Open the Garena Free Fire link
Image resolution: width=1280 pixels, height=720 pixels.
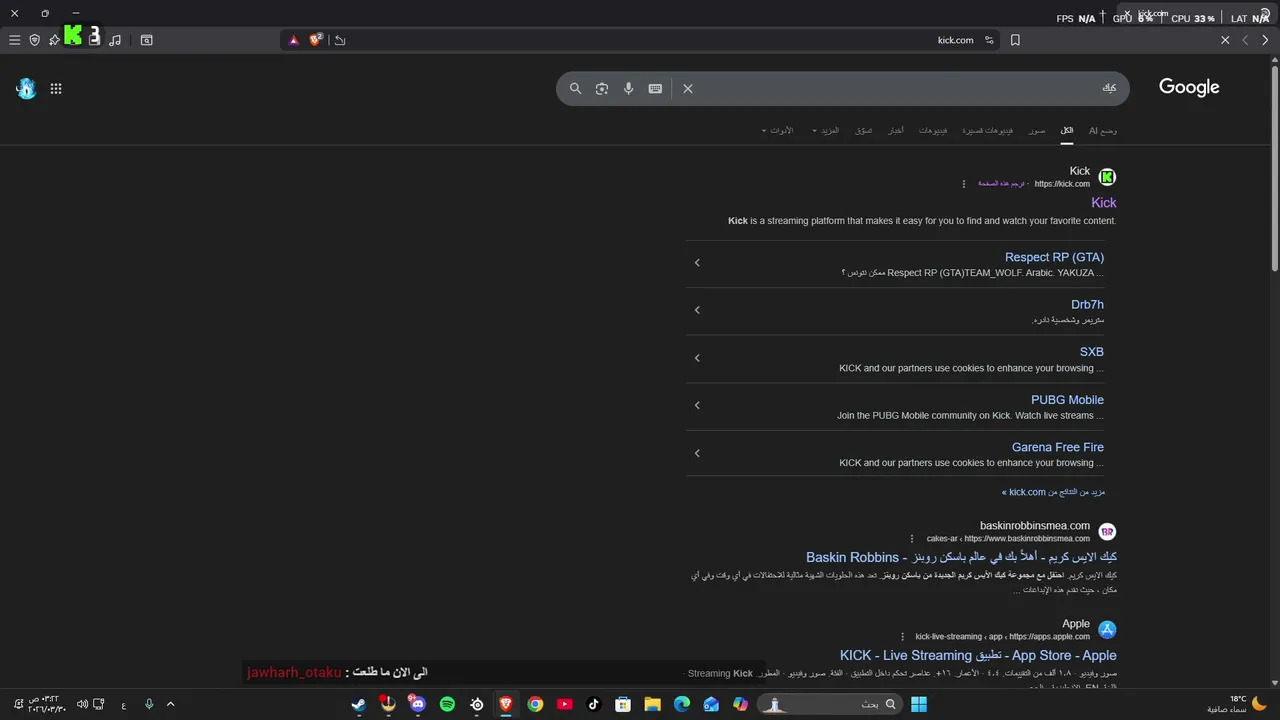click(x=1058, y=447)
